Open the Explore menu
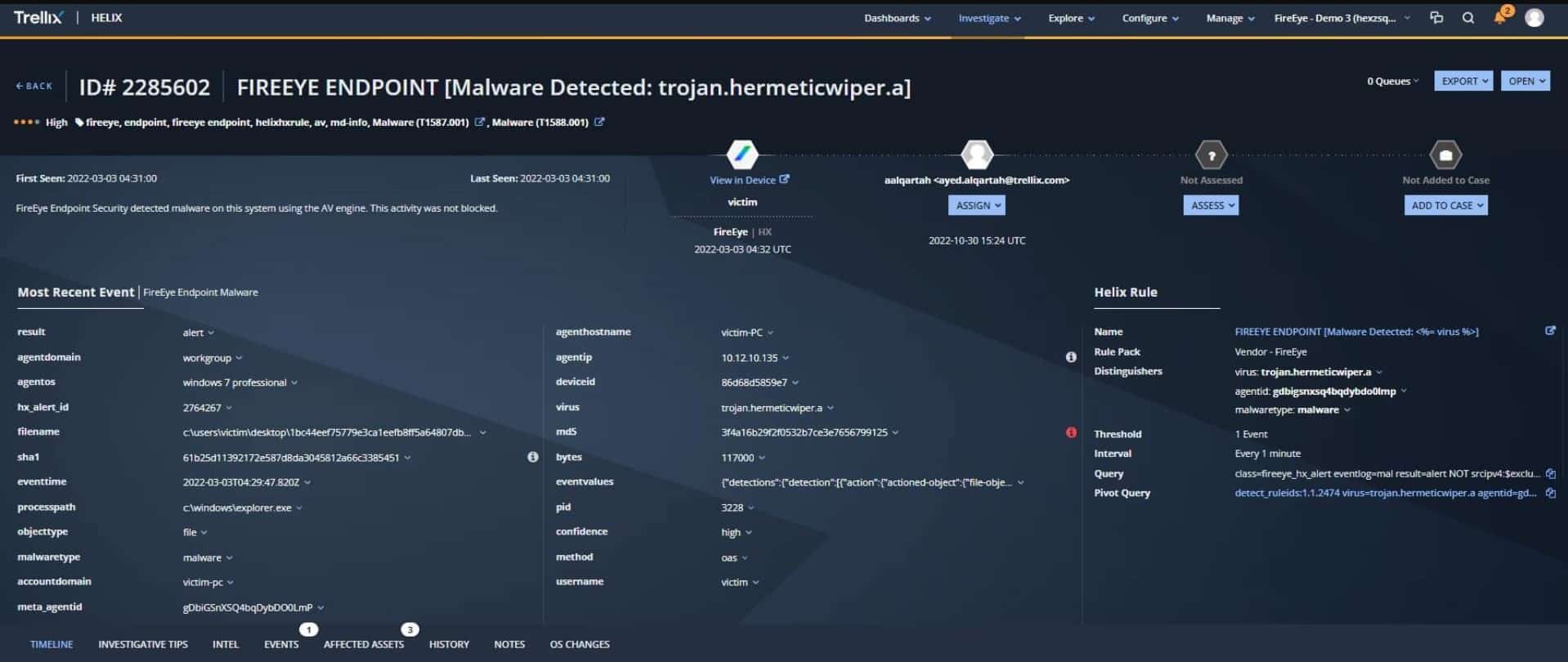Viewport: 1568px width, 662px height. click(1071, 18)
